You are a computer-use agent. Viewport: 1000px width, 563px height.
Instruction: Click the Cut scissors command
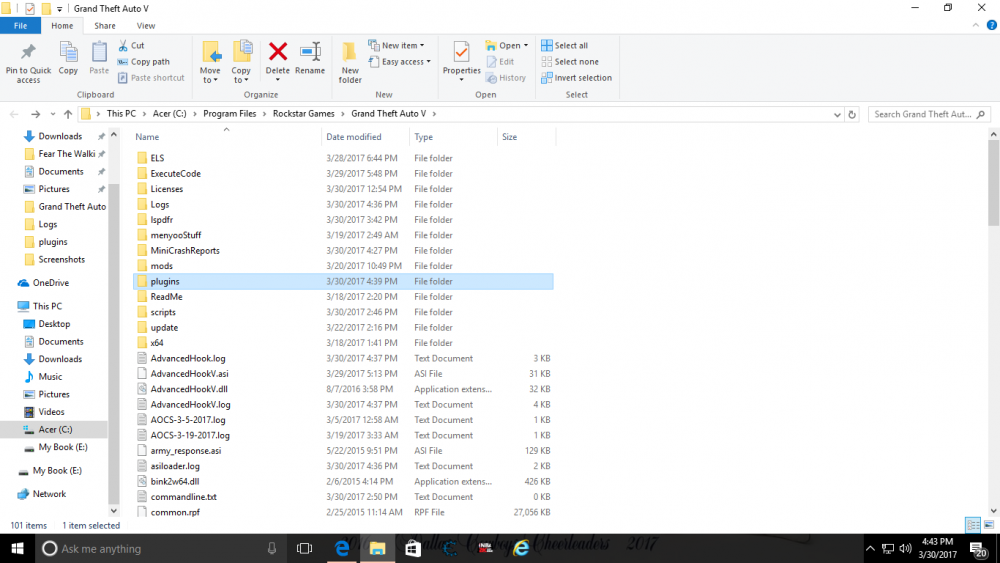click(131, 45)
